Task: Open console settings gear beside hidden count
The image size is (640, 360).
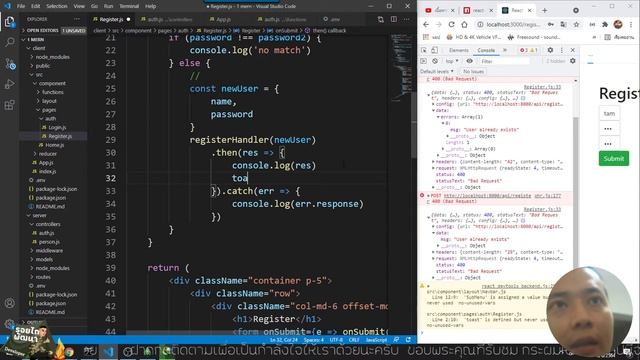Action: pyautogui.click(x=573, y=61)
